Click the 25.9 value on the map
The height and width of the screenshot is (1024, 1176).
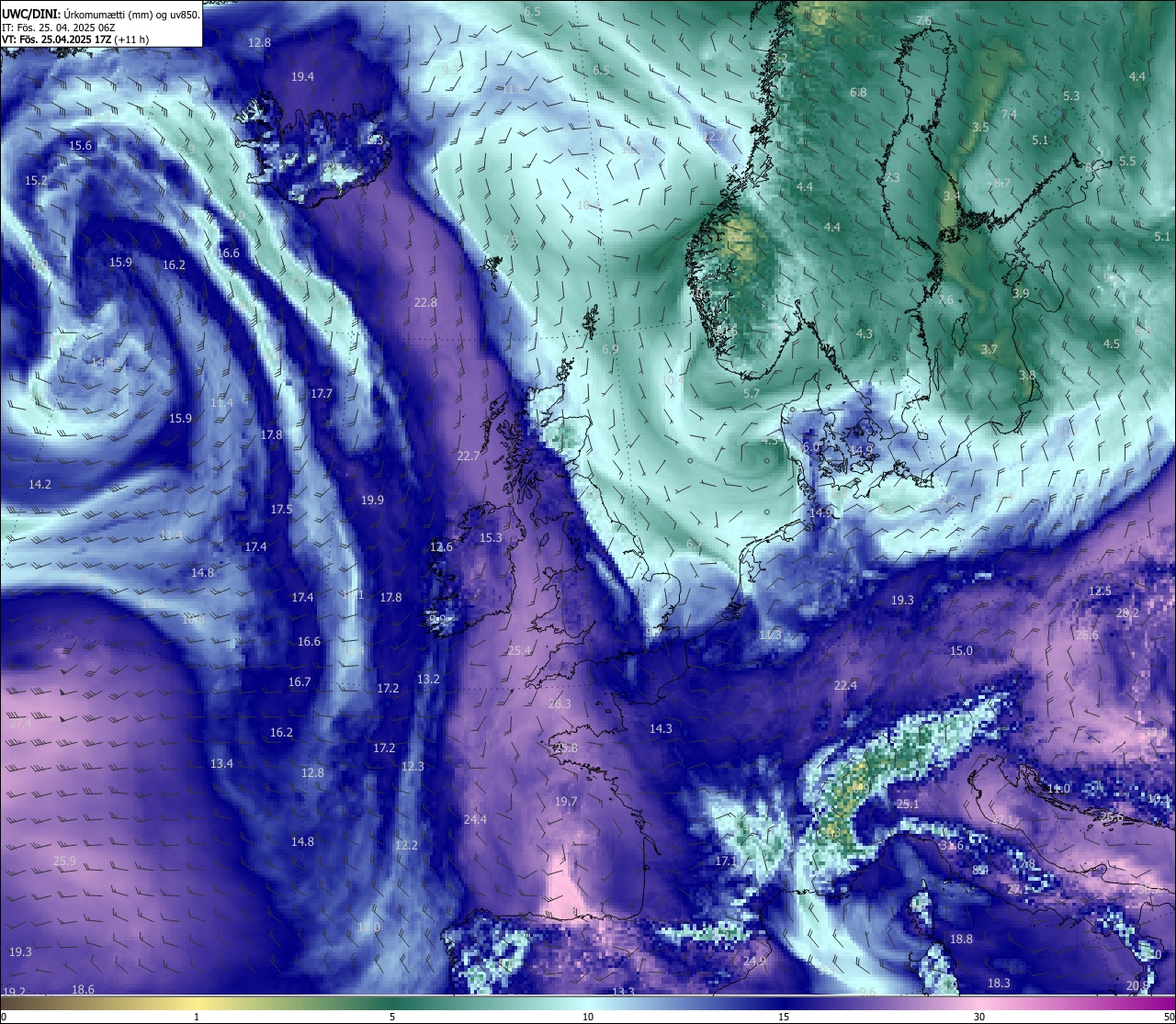pos(64,861)
